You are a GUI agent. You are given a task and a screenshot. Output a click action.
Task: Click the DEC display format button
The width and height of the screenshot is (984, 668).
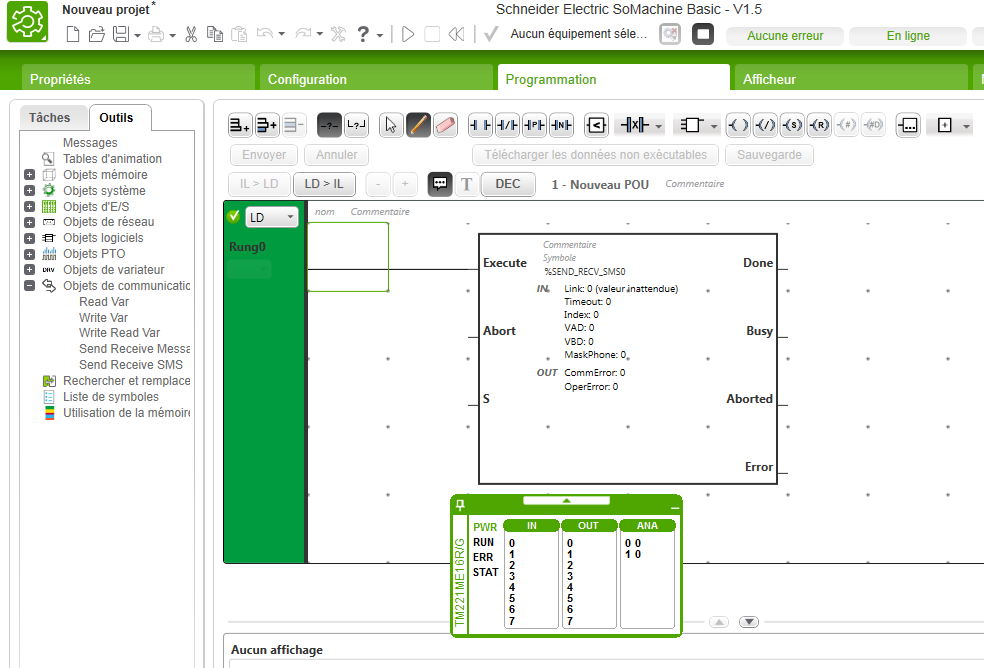[x=508, y=184]
